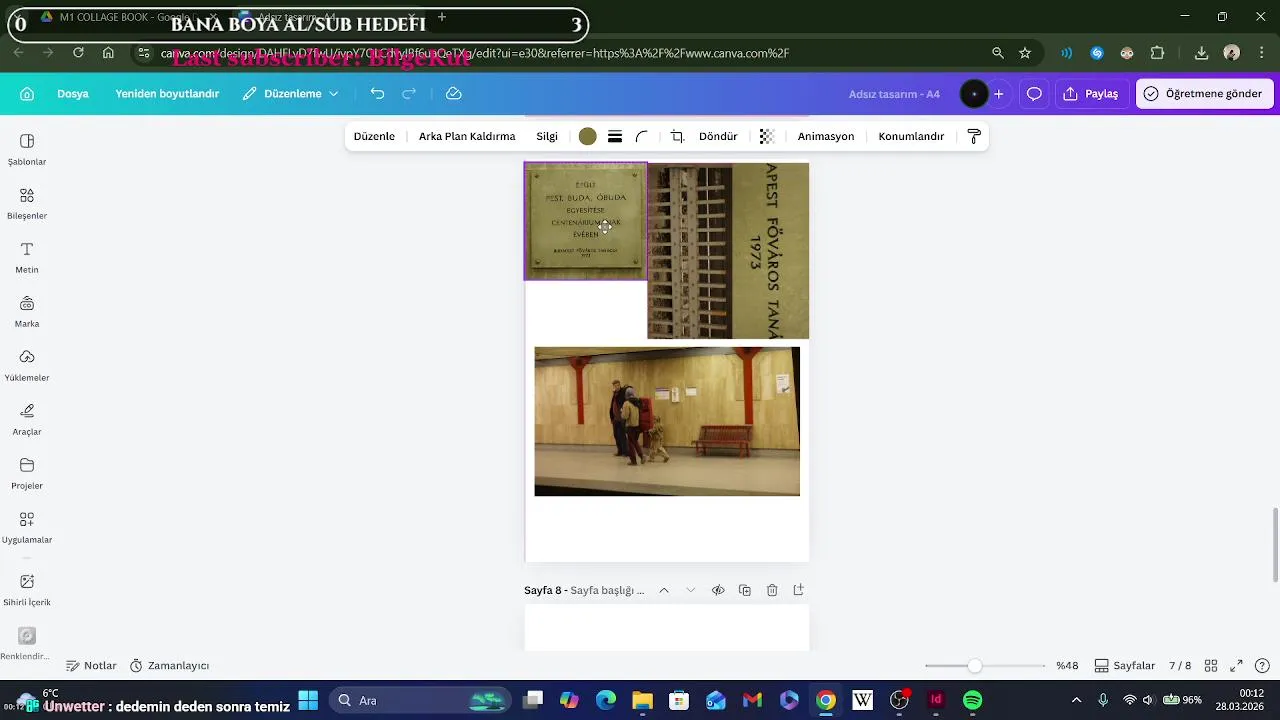
Task: Open Yeniden boyutlandır menu
Action: (167, 94)
